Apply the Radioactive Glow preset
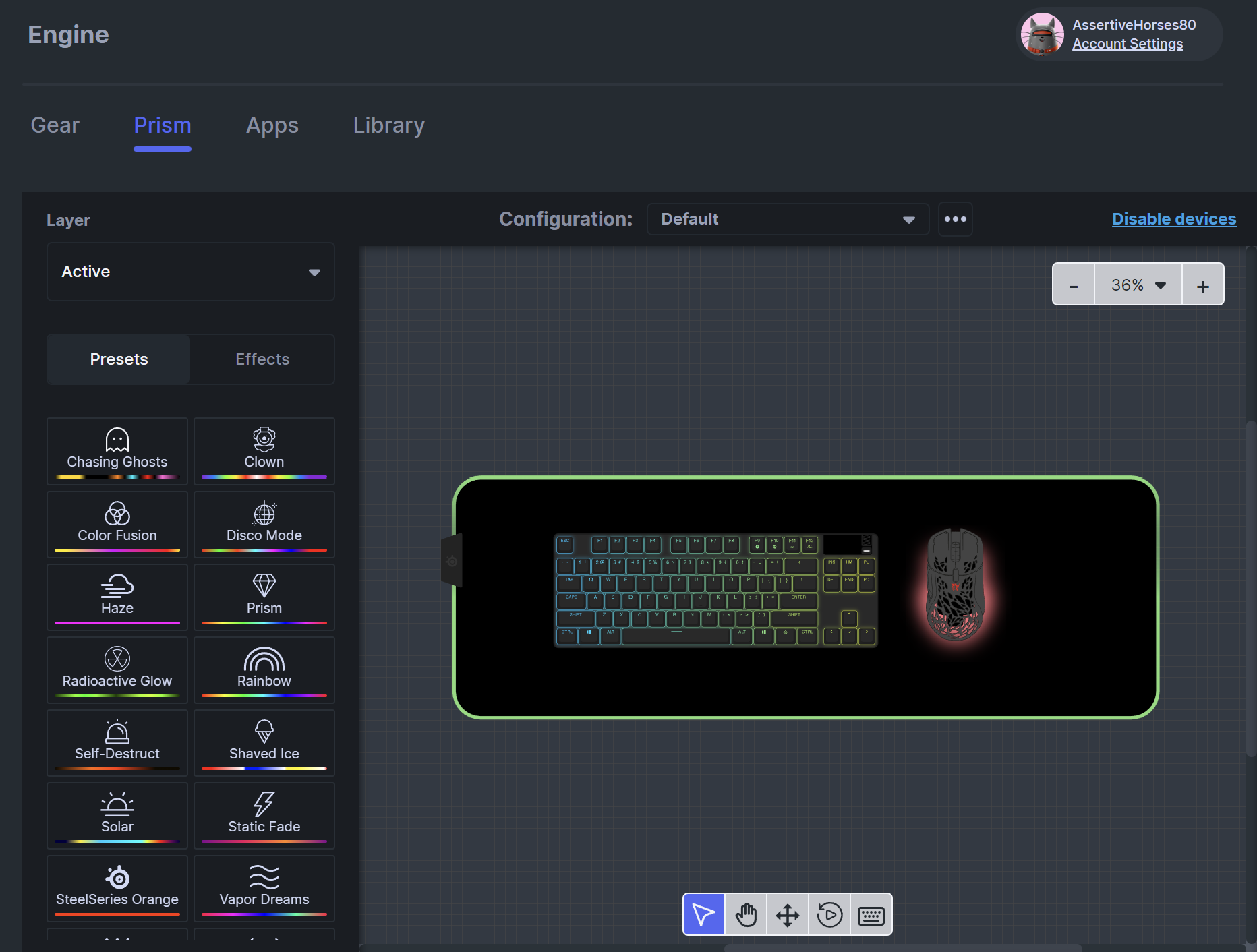 117,670
